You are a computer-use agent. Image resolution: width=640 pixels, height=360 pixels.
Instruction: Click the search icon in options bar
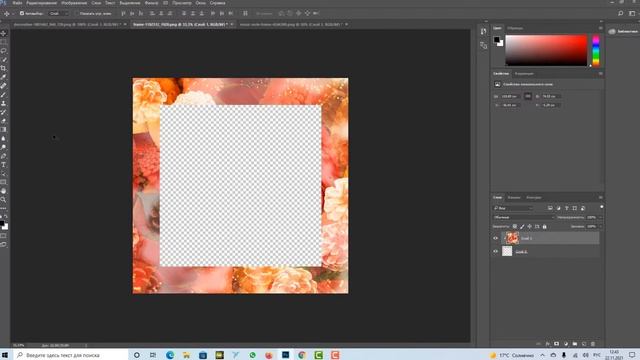click(x=620, y=13)
